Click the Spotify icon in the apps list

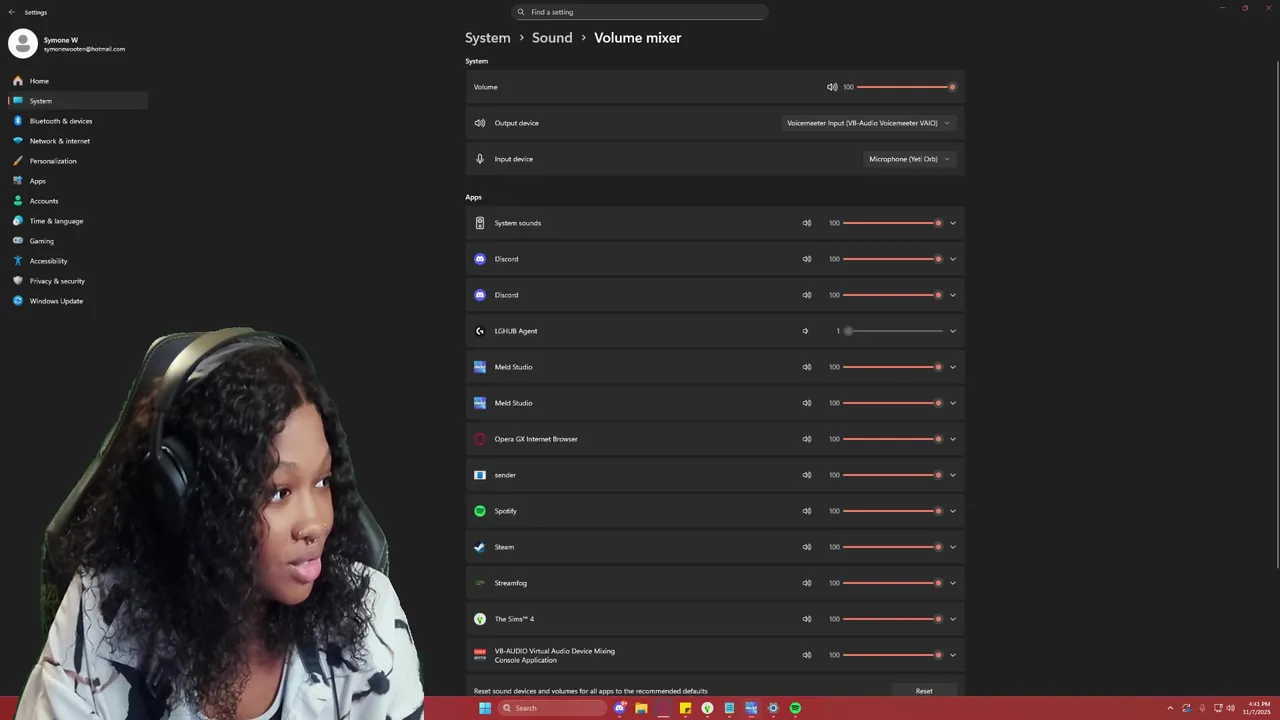click(x=480, y=511)
